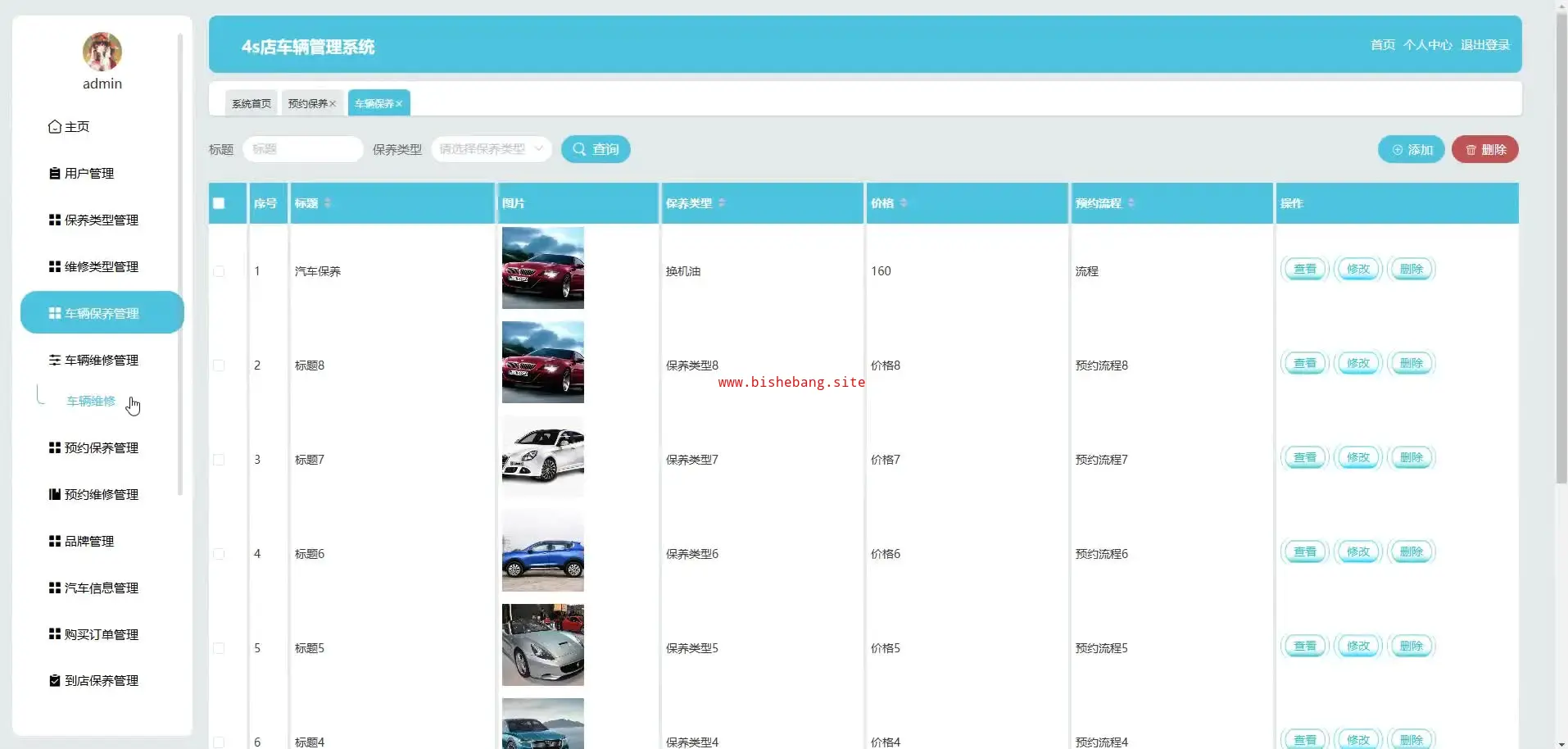Click the clipboard icon beside 用户管理
This screenshot has width=1568, height=749.
pyautogui.click(x=55, y=174)
